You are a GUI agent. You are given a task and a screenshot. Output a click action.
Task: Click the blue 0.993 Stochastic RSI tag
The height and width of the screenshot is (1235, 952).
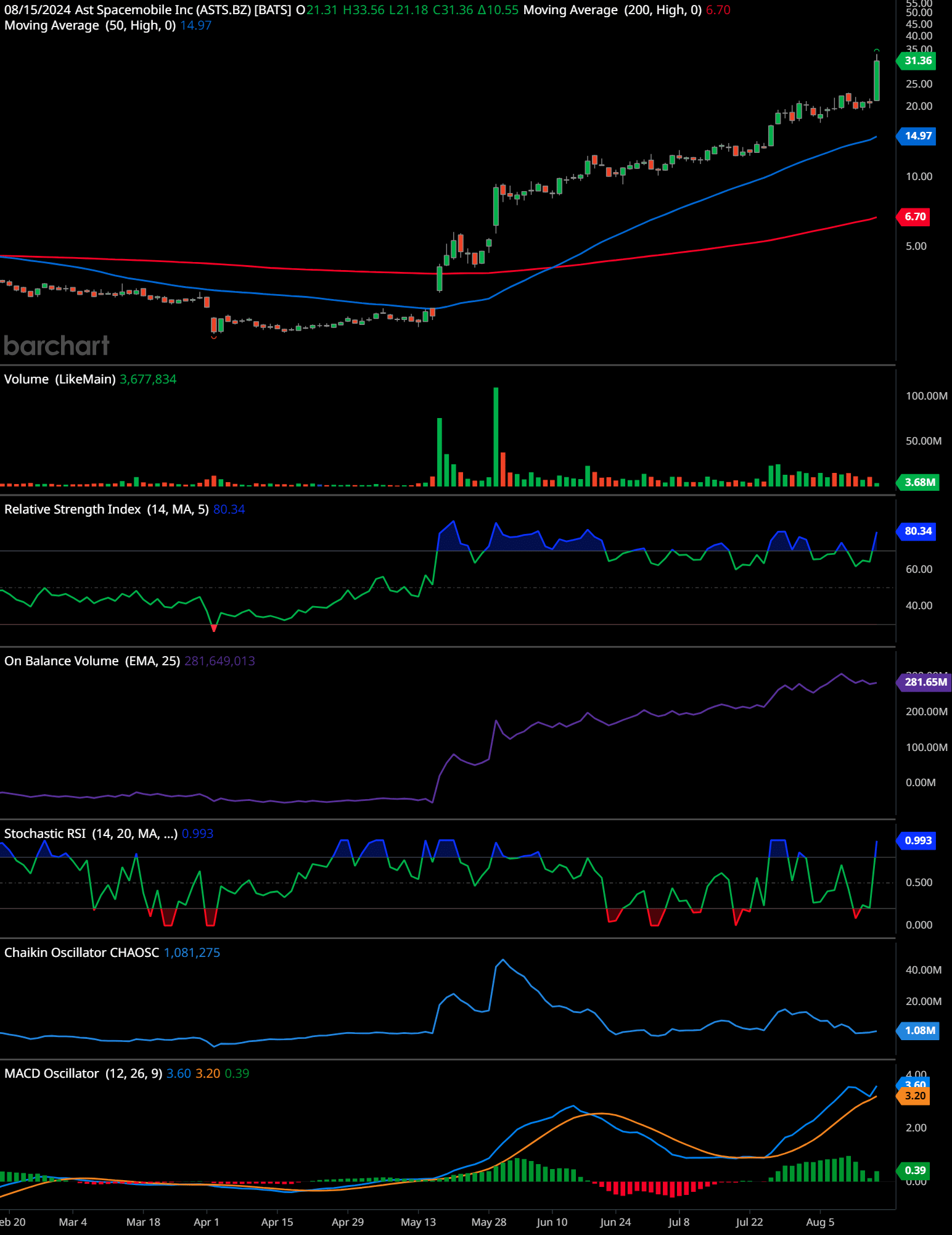pos(917,840)
